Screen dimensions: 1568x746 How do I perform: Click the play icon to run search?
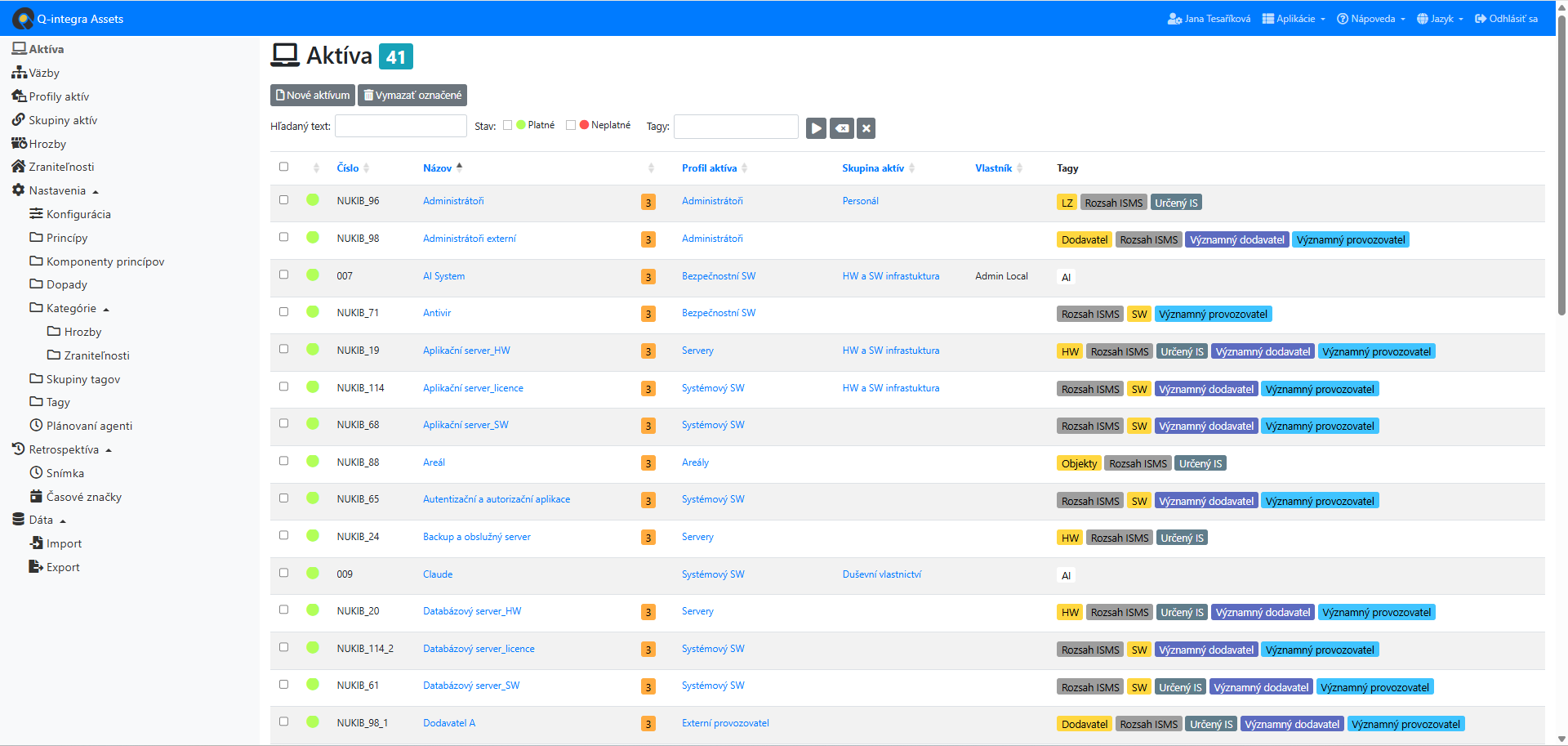point(816,128)
